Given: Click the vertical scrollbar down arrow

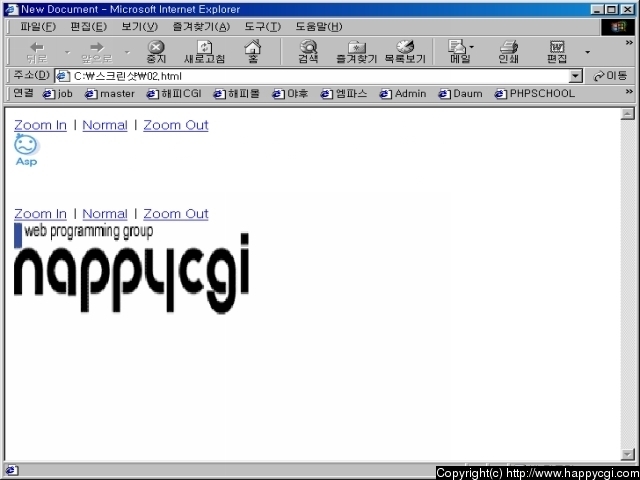Looking at the screenshot, I should pos(627,454).
